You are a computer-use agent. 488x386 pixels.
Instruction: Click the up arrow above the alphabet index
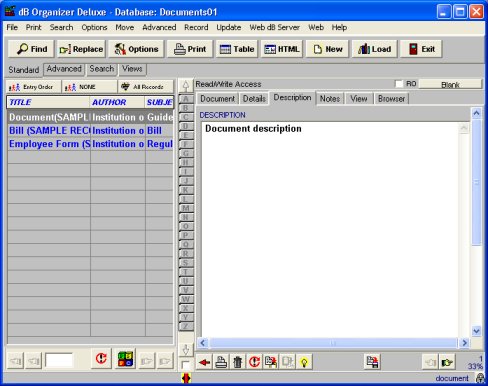click(x=186, y=86)
